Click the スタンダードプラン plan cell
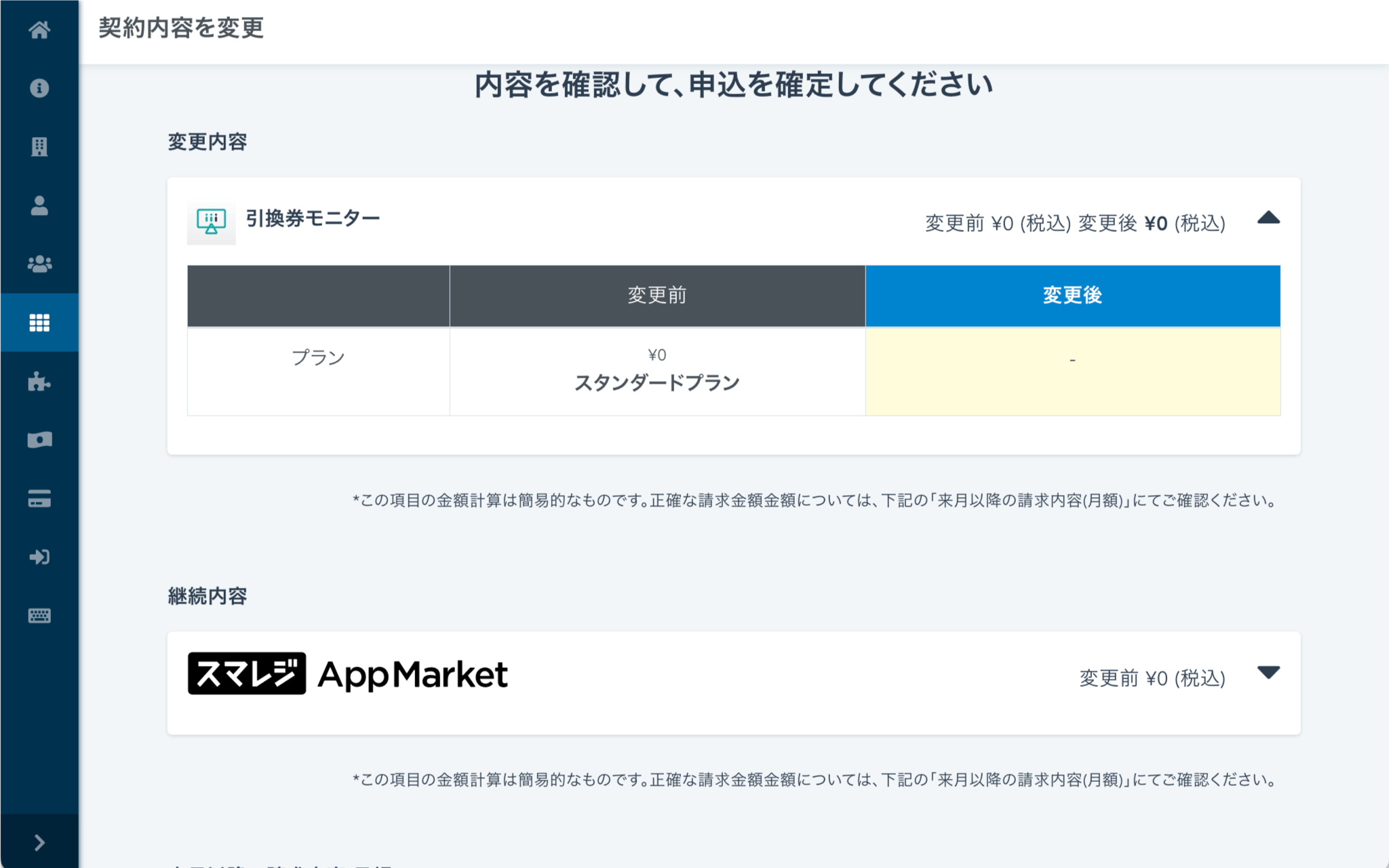This screenshot has height=868, width=1389. (657, 372)
